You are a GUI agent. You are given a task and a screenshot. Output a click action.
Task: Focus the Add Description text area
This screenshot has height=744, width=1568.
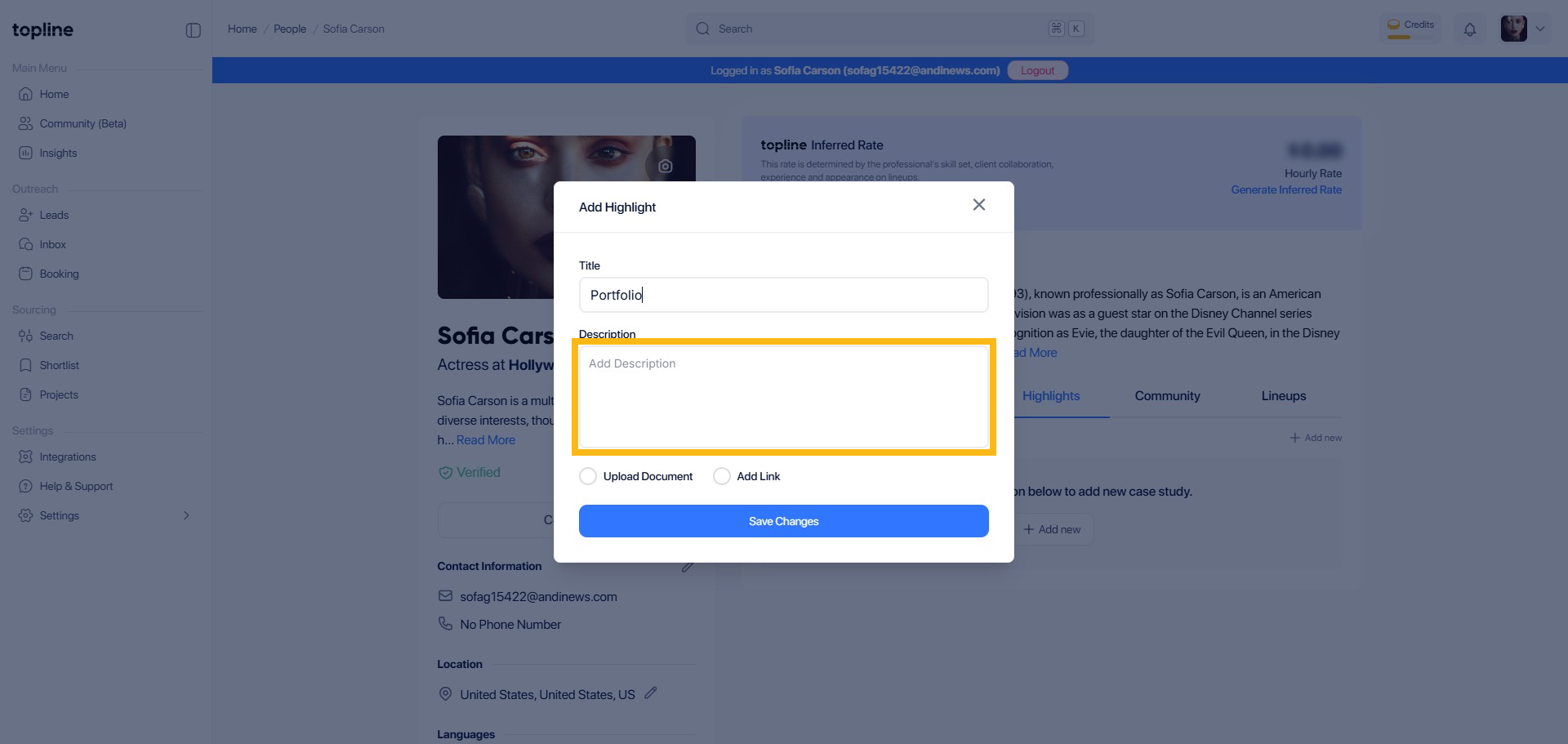(x=783, y=397)
